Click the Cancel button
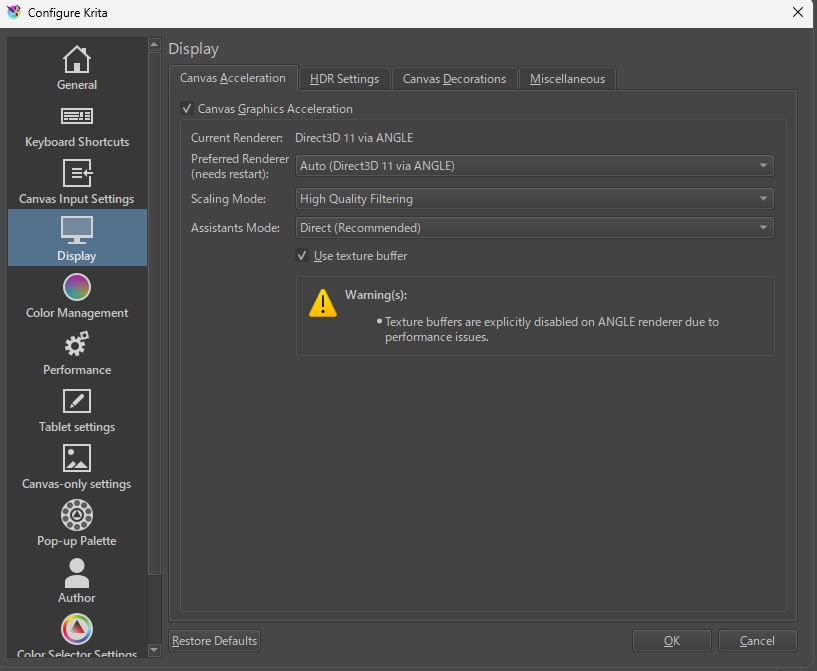Viewport: 817px width, 671px height. 758,641
